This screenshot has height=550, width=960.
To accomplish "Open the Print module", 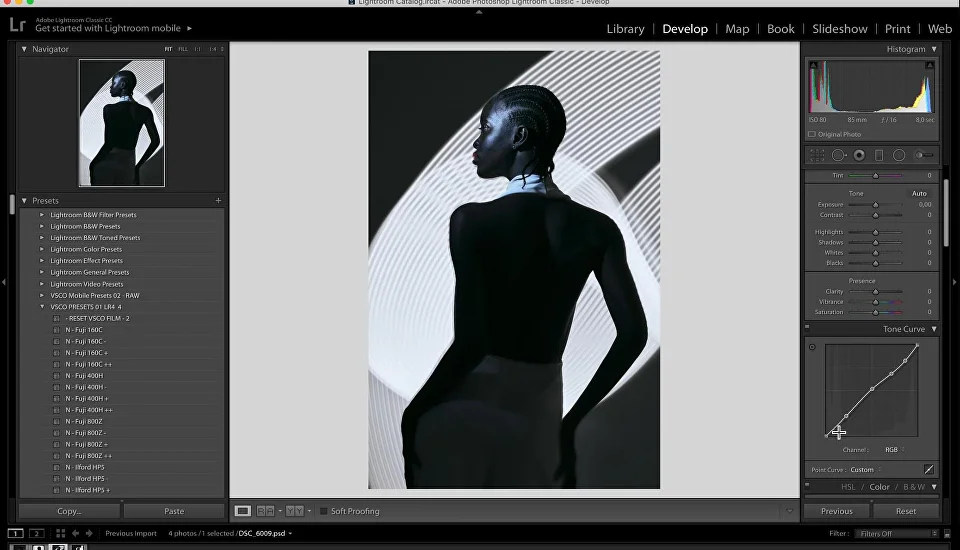I will [x=897, y=29].
